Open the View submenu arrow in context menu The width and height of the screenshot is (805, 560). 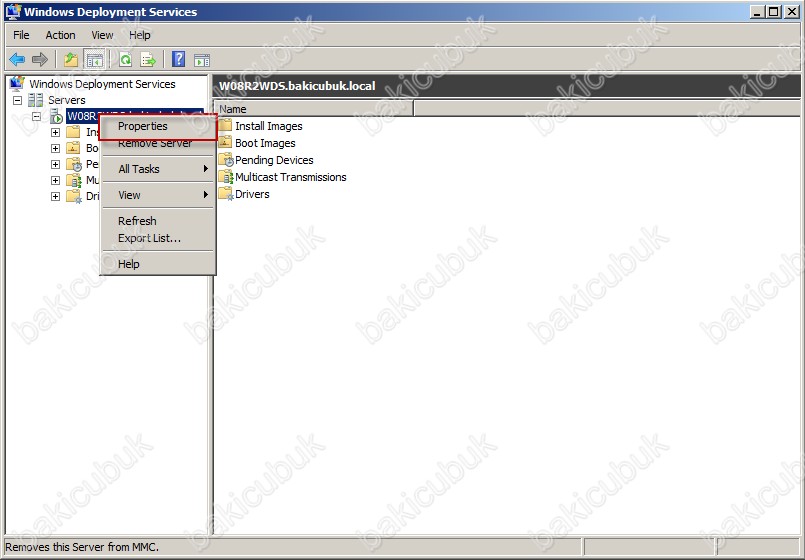pos(205,195)
